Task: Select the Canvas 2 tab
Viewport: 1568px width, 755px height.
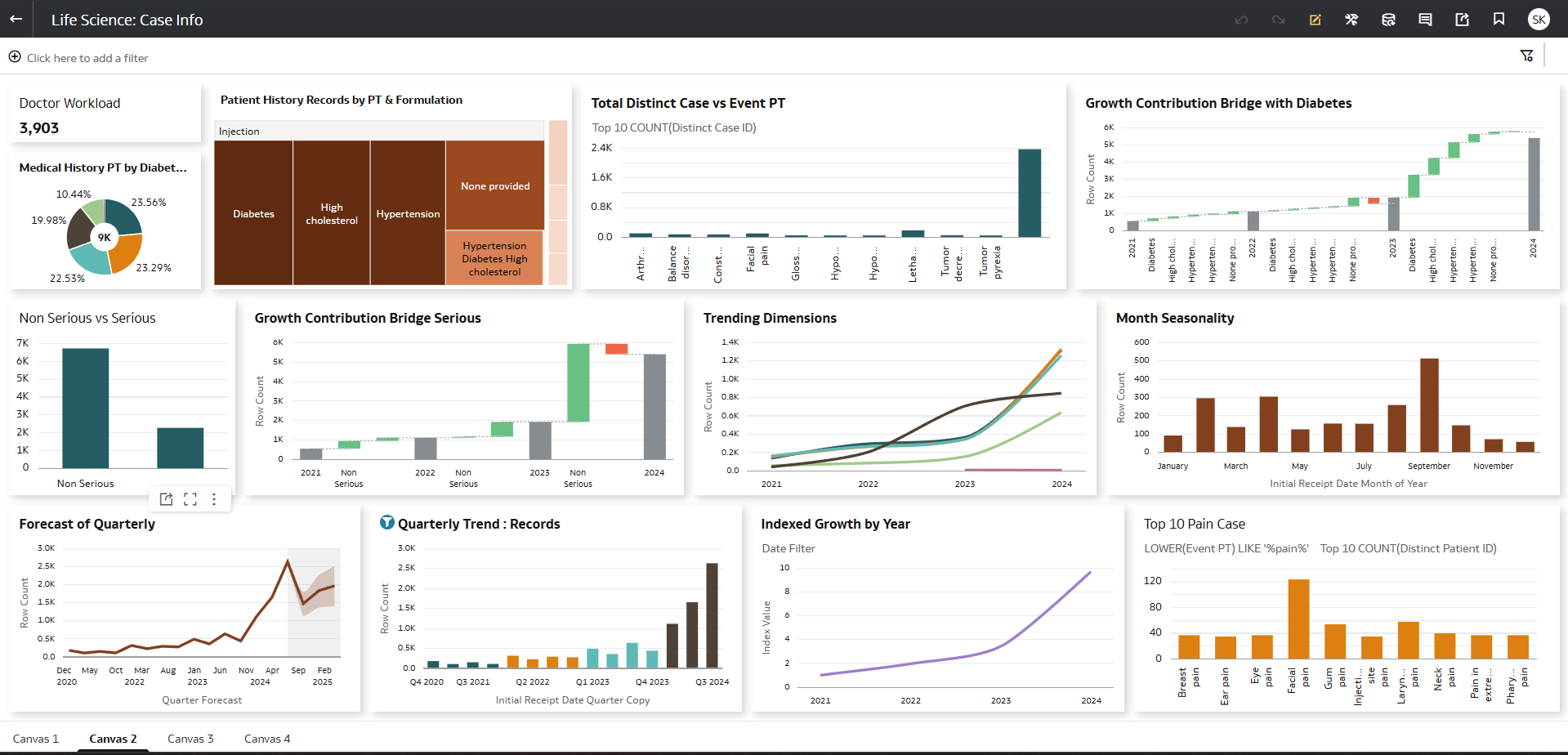Action: [x=113, y=739]
